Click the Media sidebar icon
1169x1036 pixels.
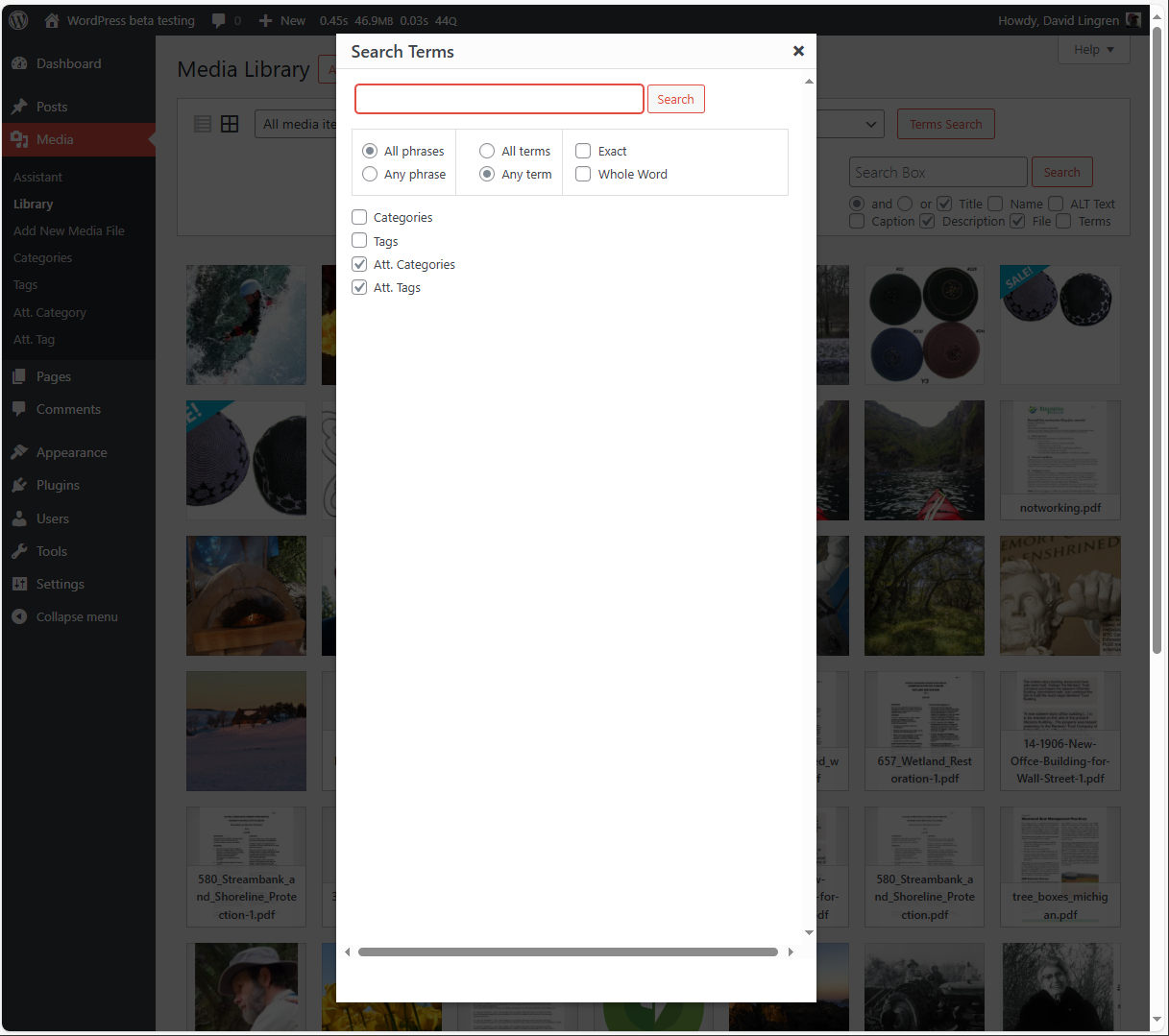(20, 139)
